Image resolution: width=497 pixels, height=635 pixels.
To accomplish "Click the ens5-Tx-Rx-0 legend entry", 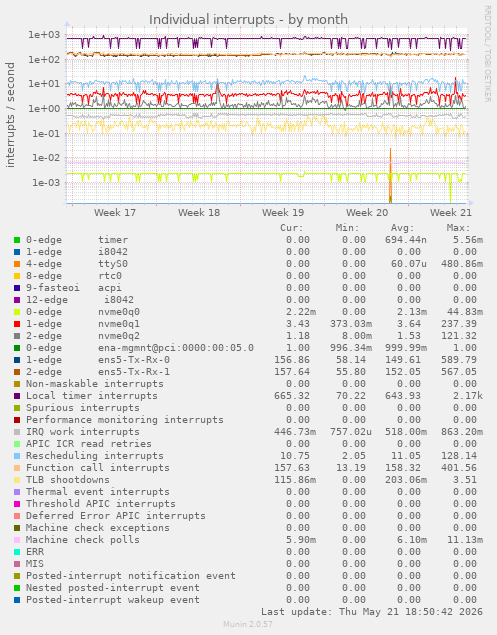I will [x=134, y=360].
